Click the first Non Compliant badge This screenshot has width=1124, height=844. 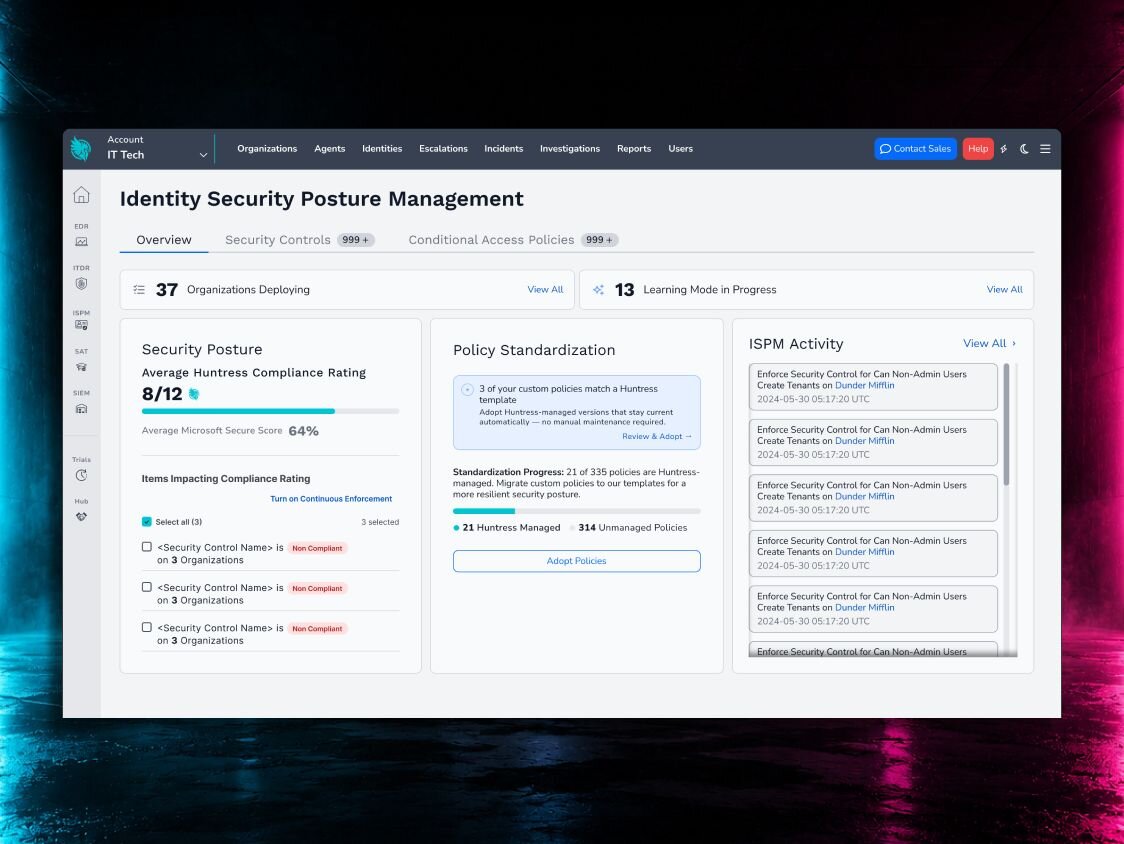click(318, 548)
